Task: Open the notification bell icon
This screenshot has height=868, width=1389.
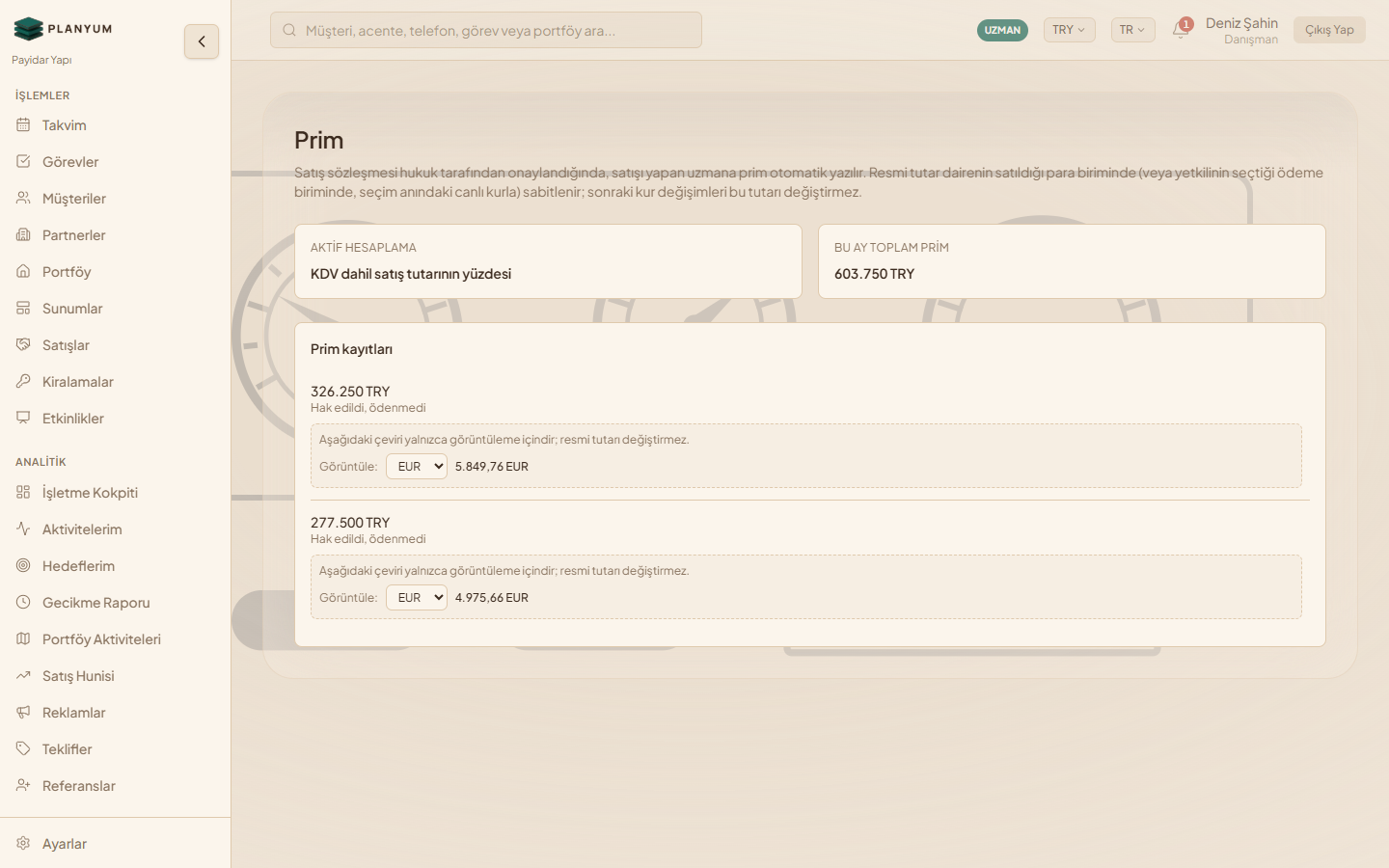Action: click(1181, 29)
